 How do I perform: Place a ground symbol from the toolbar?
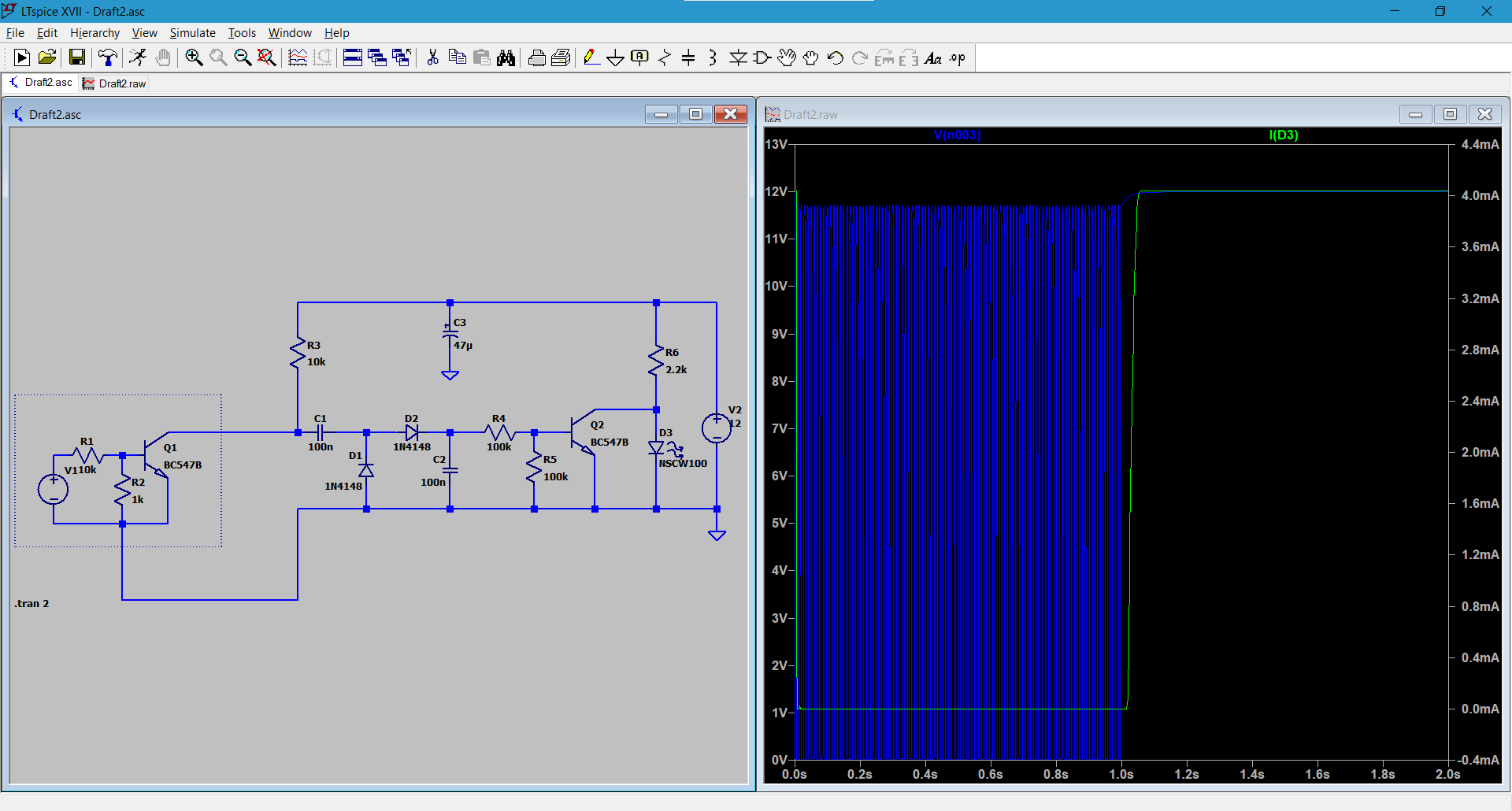615,58
